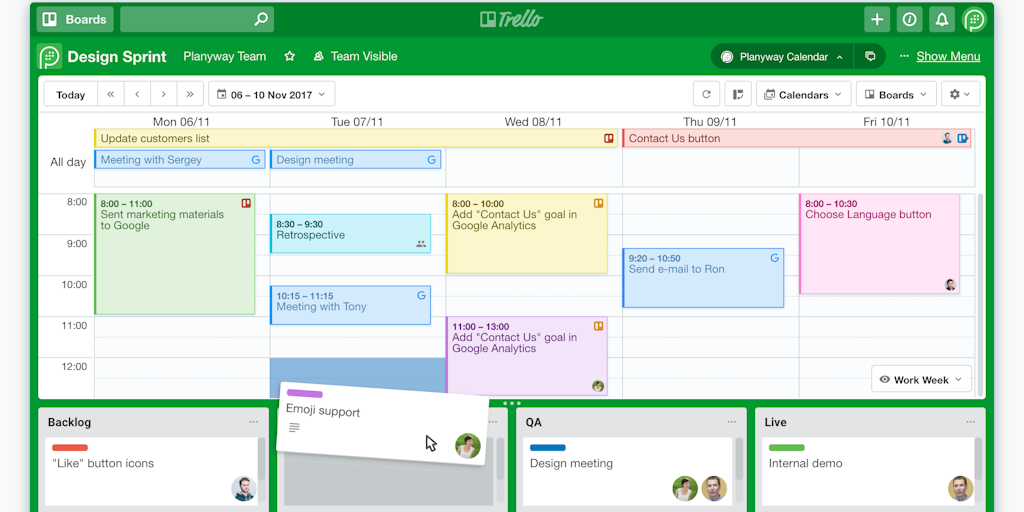Image resolution: width=1024 pixels, height=512 pixels.
Task: Open the Backlog list menu dots
Action: point(253,422)
